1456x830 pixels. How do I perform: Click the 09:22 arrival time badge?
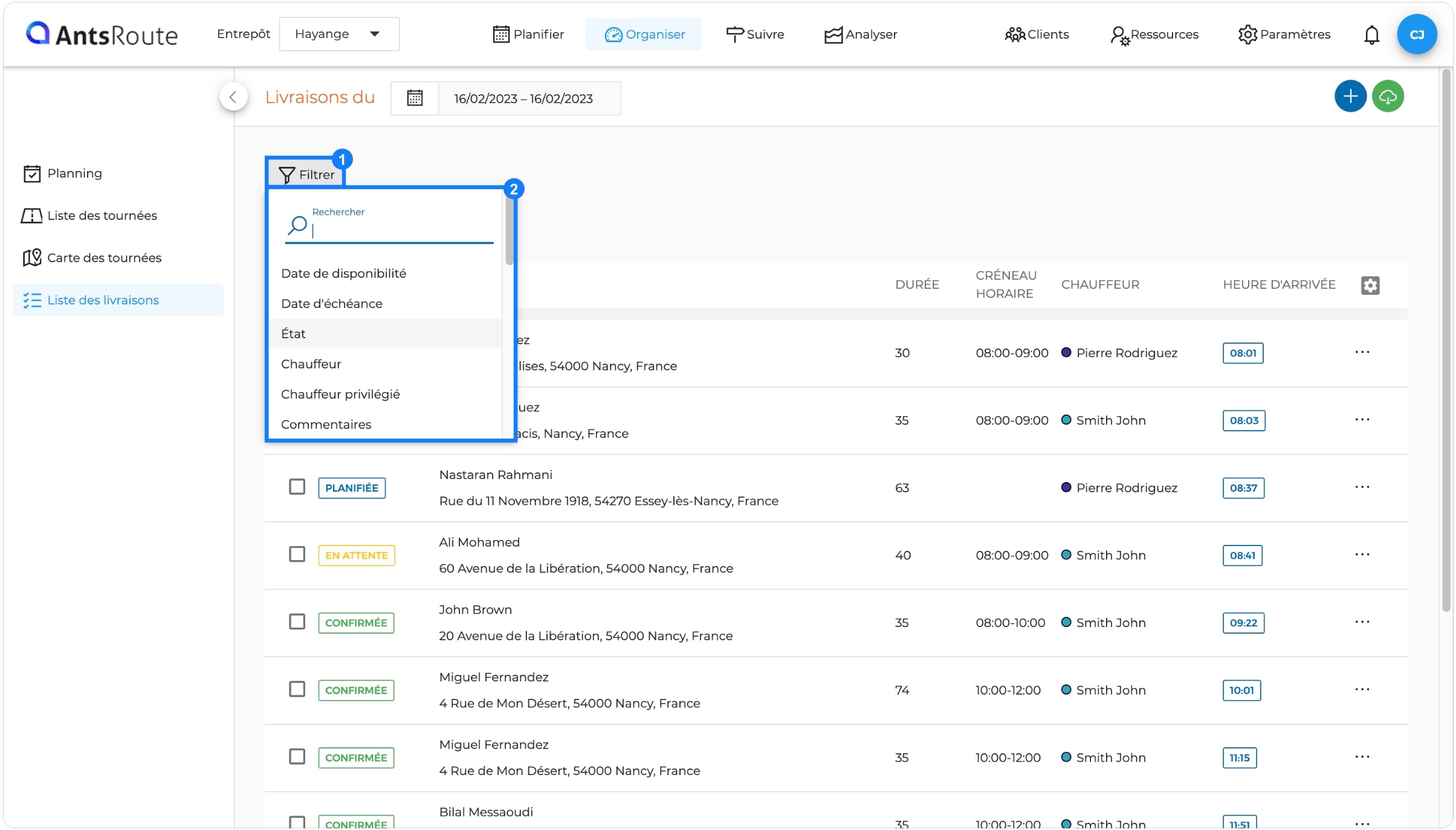(x=1243, y=623)
